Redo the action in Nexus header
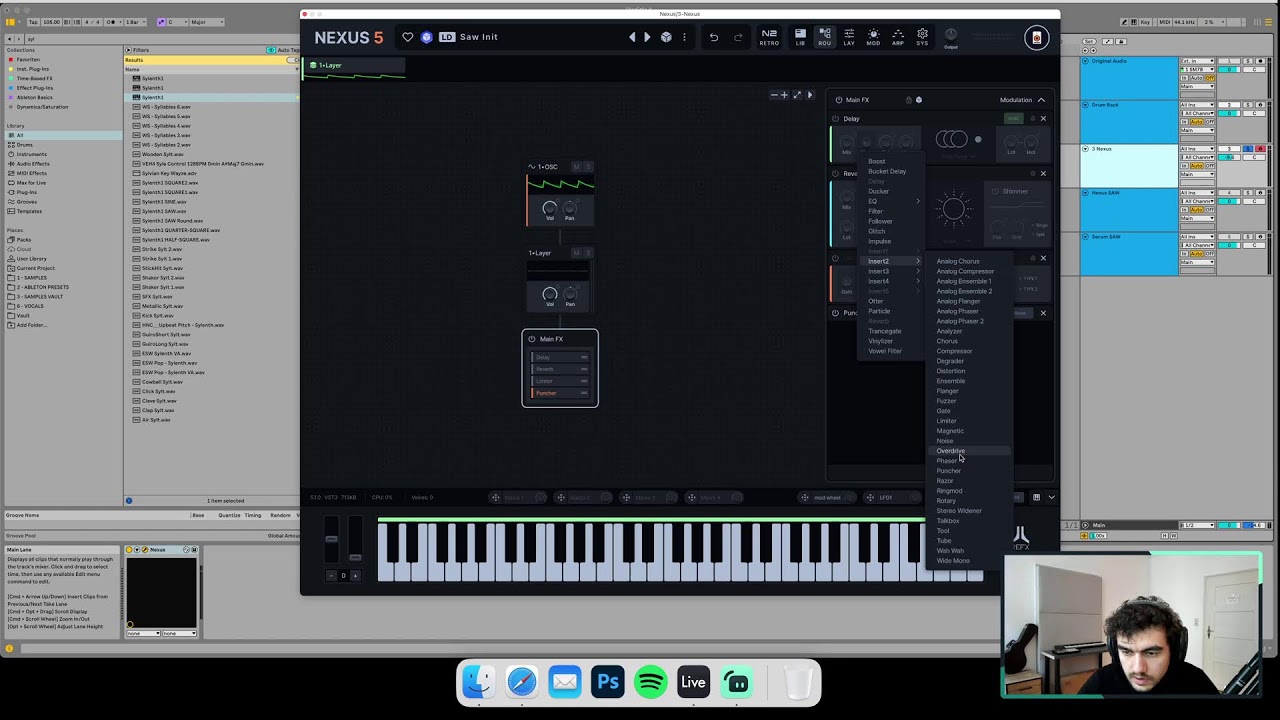 coord(738,37)
